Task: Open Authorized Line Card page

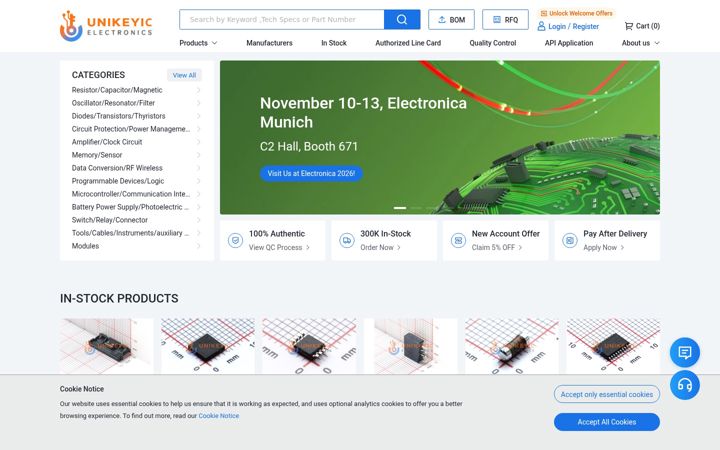Action: [x=408, y=43]
